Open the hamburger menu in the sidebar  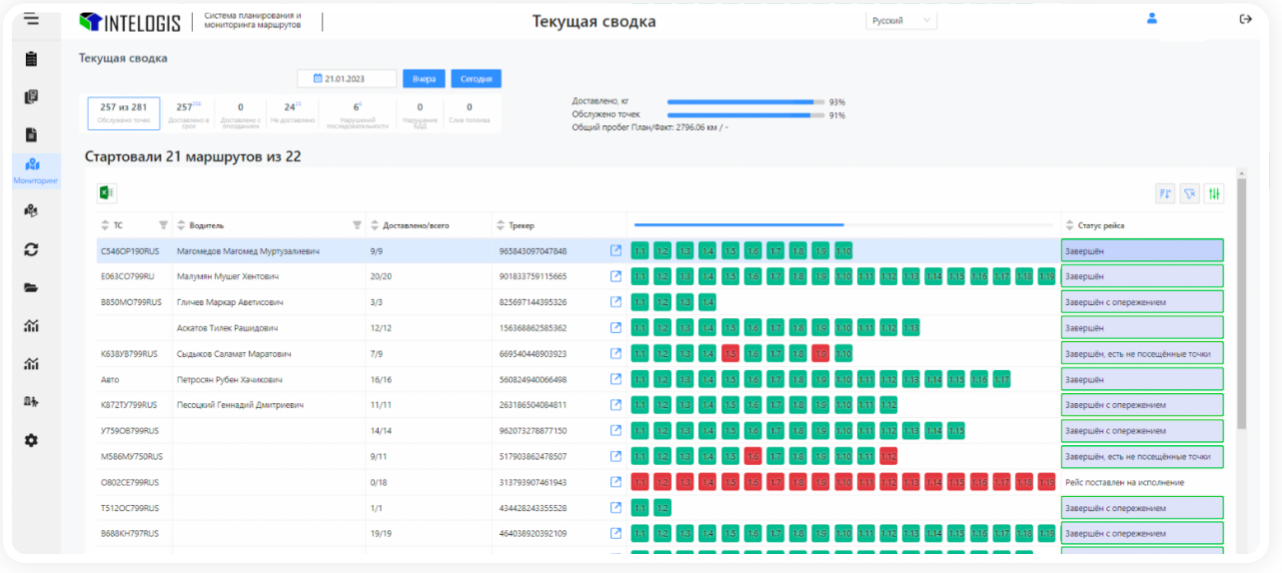coord(32,19)
